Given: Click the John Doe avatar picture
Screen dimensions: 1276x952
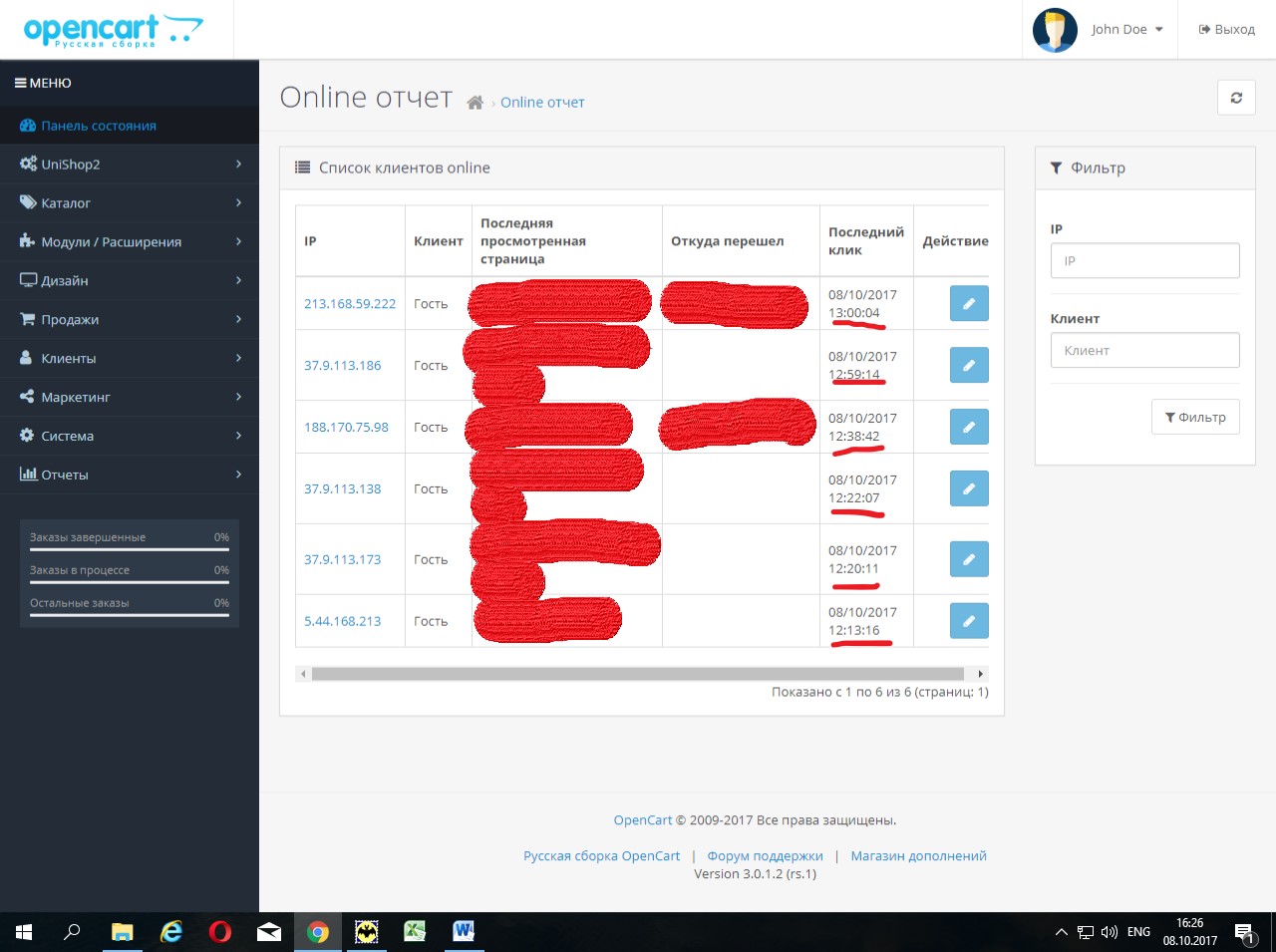Looking at the screenshot, I should (1055, 30).
